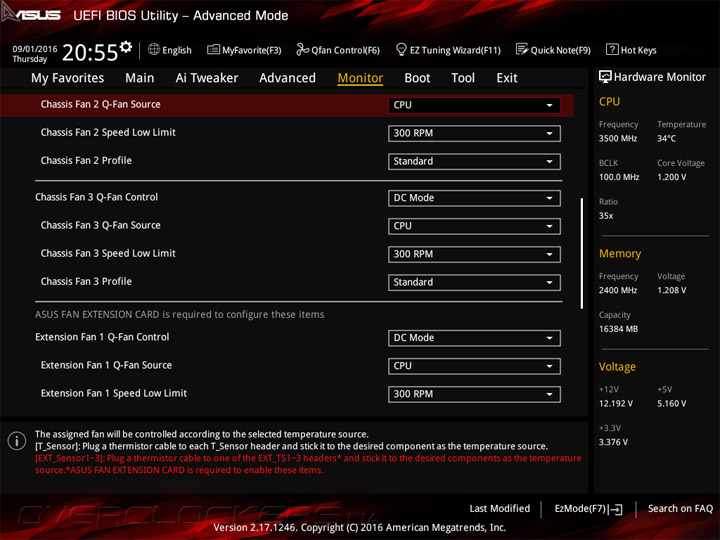
Task: Open the Exit tab
Action: [506, 78]
